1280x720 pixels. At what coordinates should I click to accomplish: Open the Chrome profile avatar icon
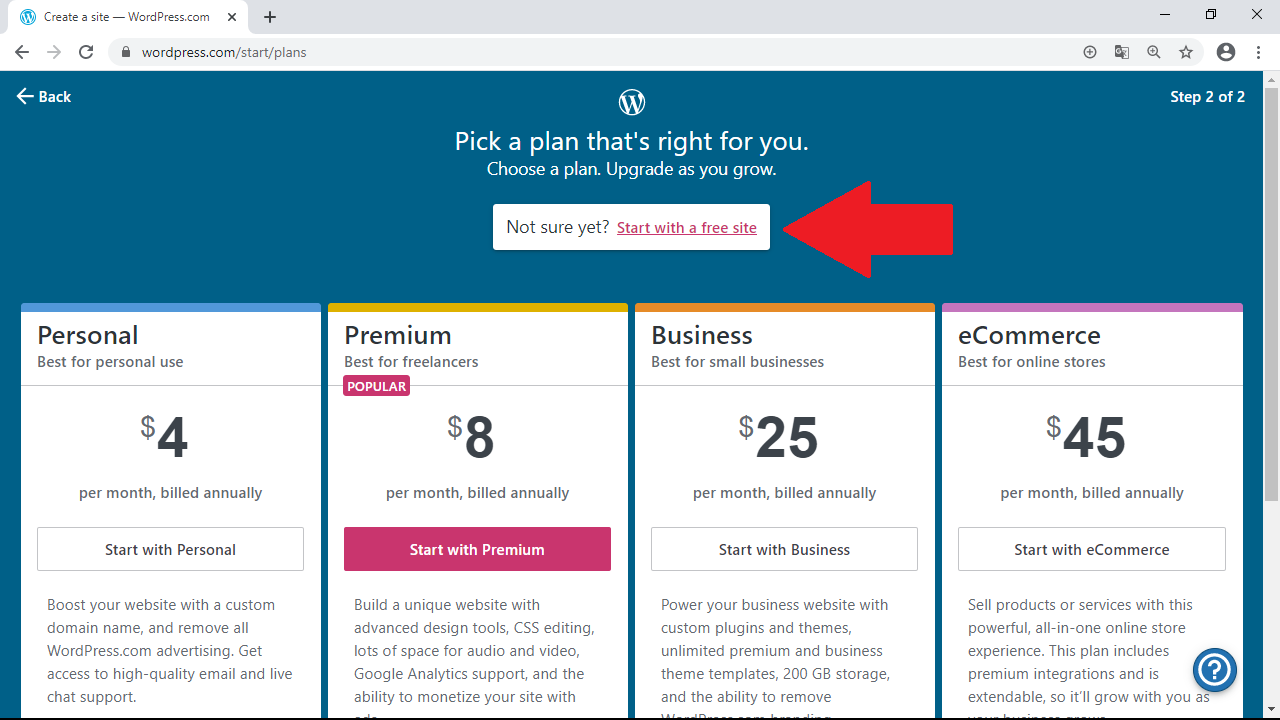click(1226, 52)
